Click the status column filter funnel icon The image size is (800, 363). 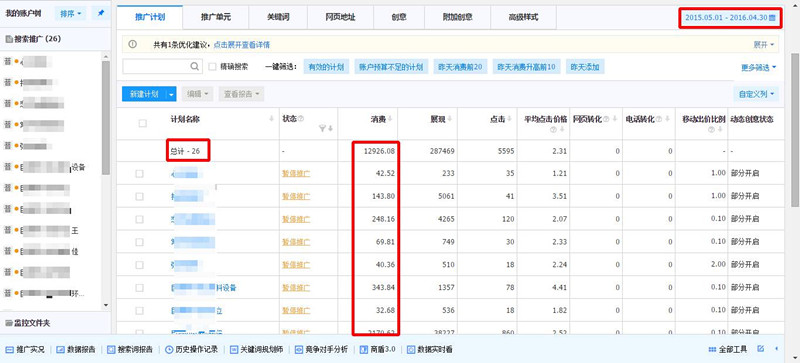(322, 129)
